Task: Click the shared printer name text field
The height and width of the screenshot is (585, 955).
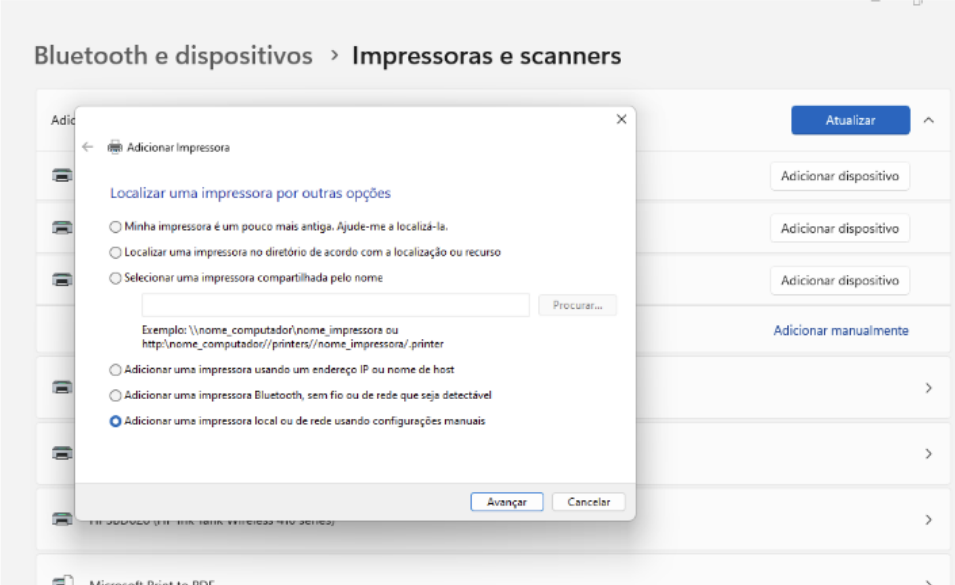Action: click(335, 305)
